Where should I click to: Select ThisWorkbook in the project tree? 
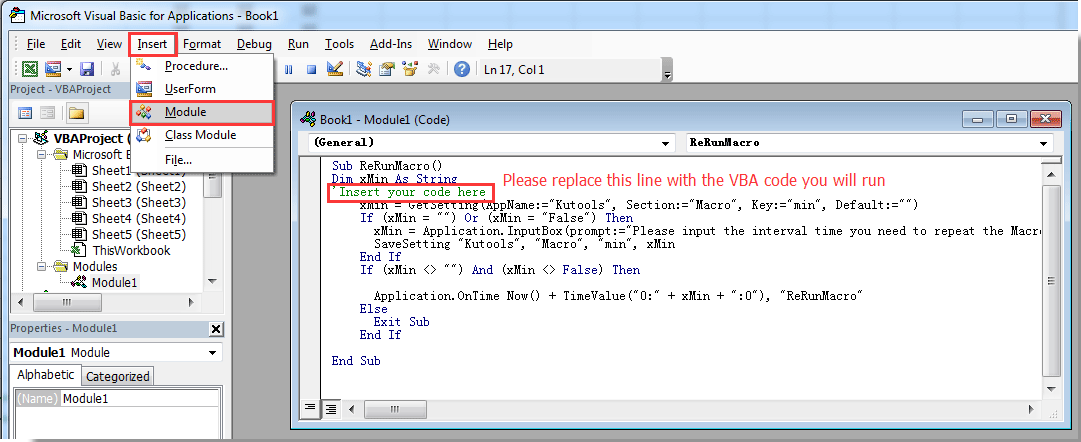[x=130, y=250]
